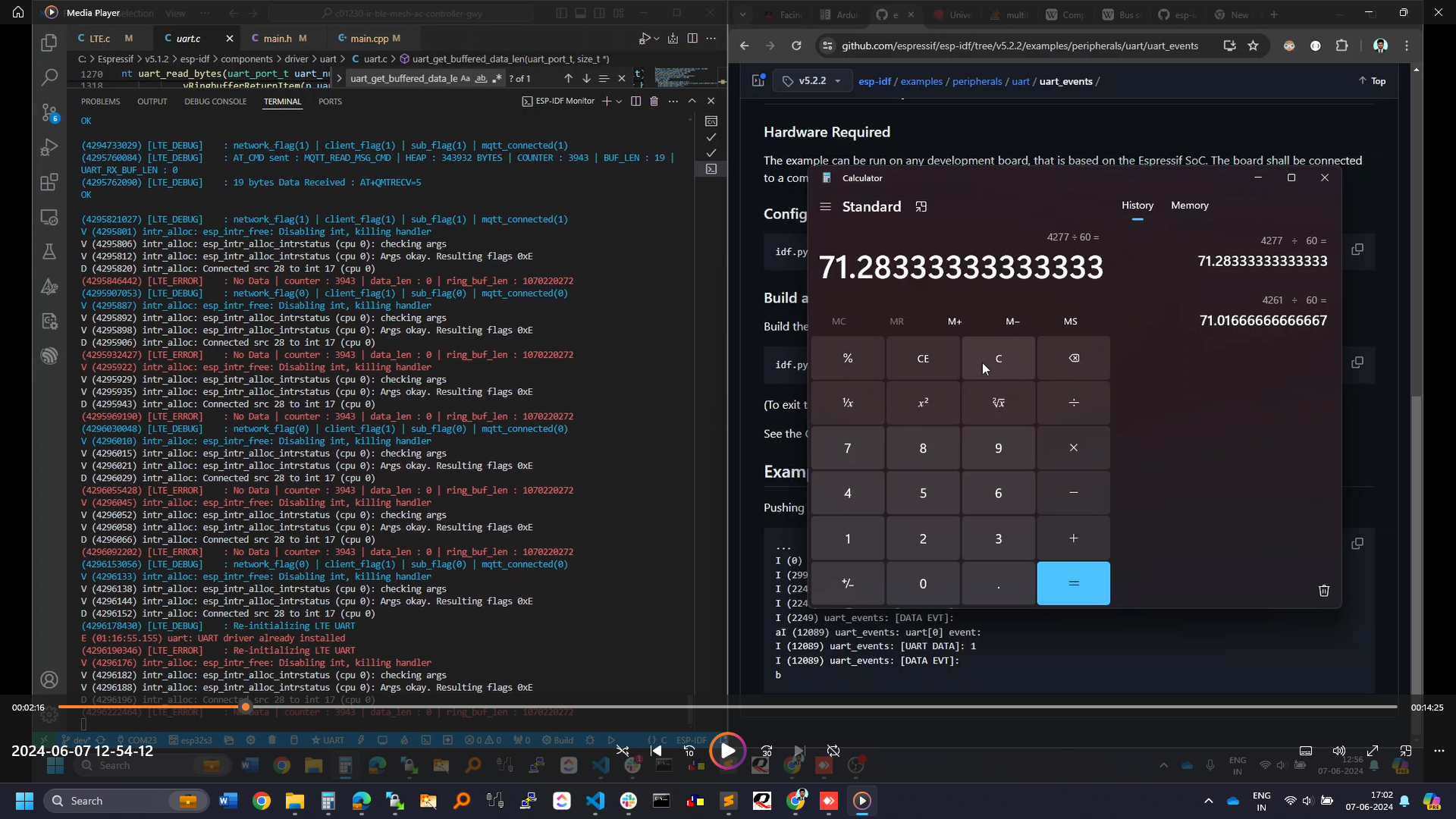Open 'esp-idf' breadcrumb link on GitHub

(x=874, y=81)
